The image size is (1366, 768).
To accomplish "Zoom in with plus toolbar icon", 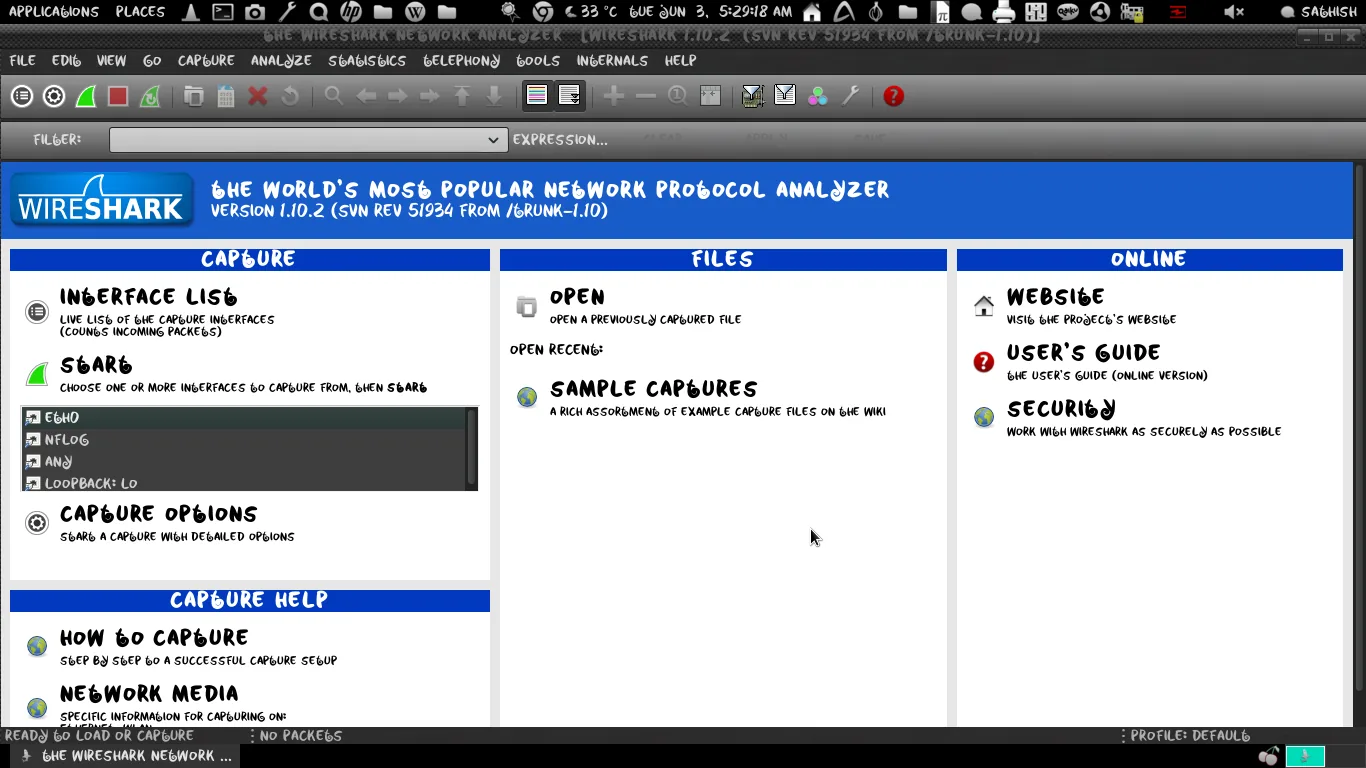I will pyautogui.click(x=614, y=96).
